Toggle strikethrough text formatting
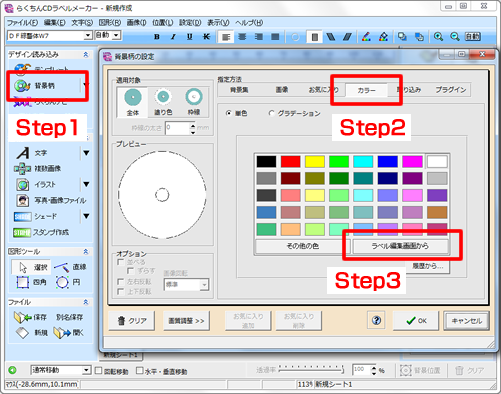501x394 pixels. pyautogui.click(x=206, y=37)
